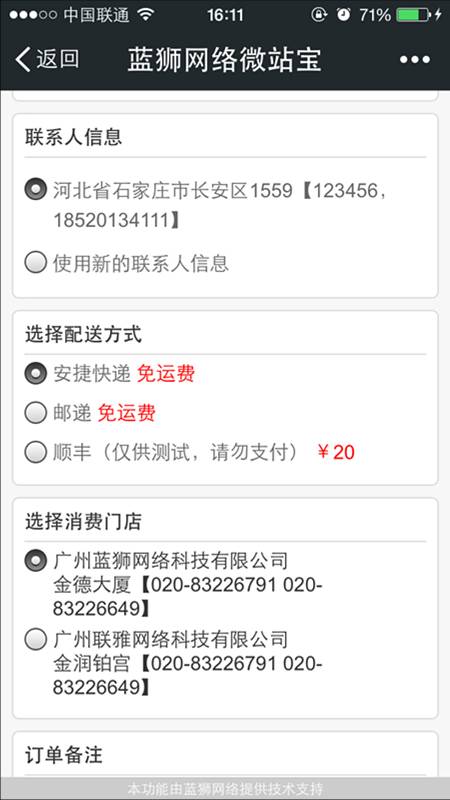Select 广州联雅网络科技有限公司 store
Image resolution: width=450 pixels, height=800 pixels.
coord(36,639)
